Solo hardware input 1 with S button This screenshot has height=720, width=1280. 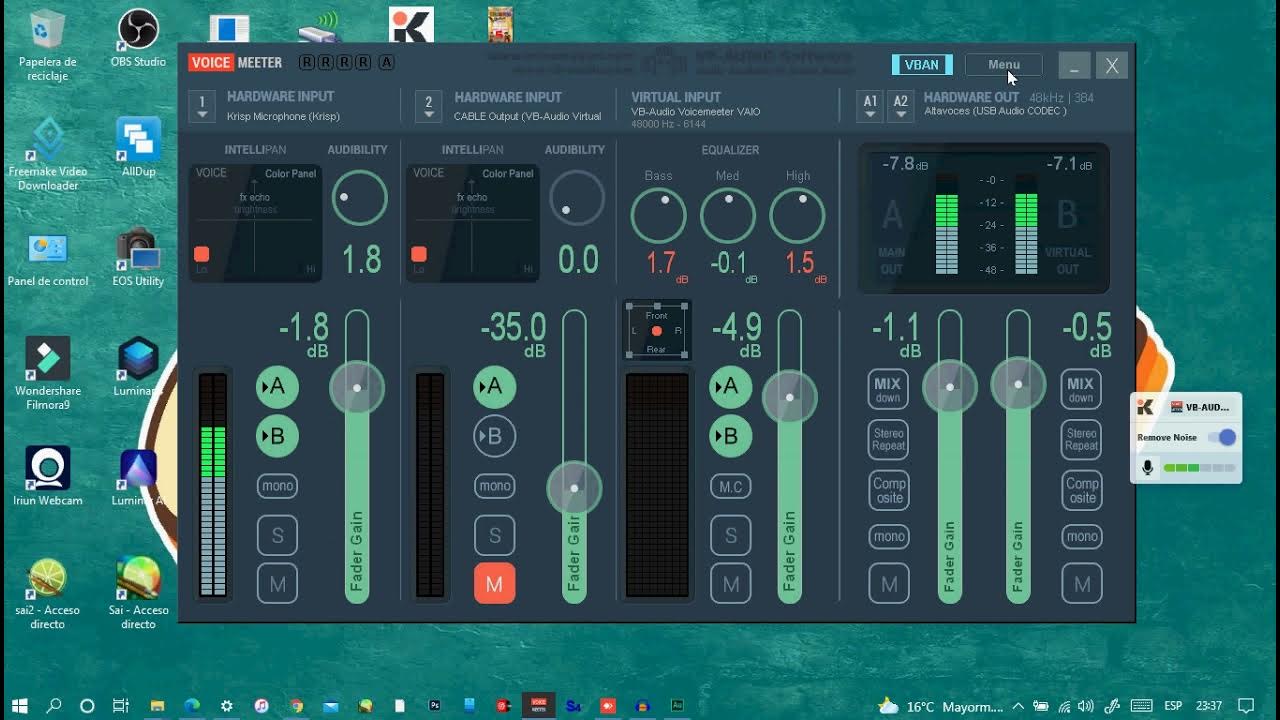(277, 536)
